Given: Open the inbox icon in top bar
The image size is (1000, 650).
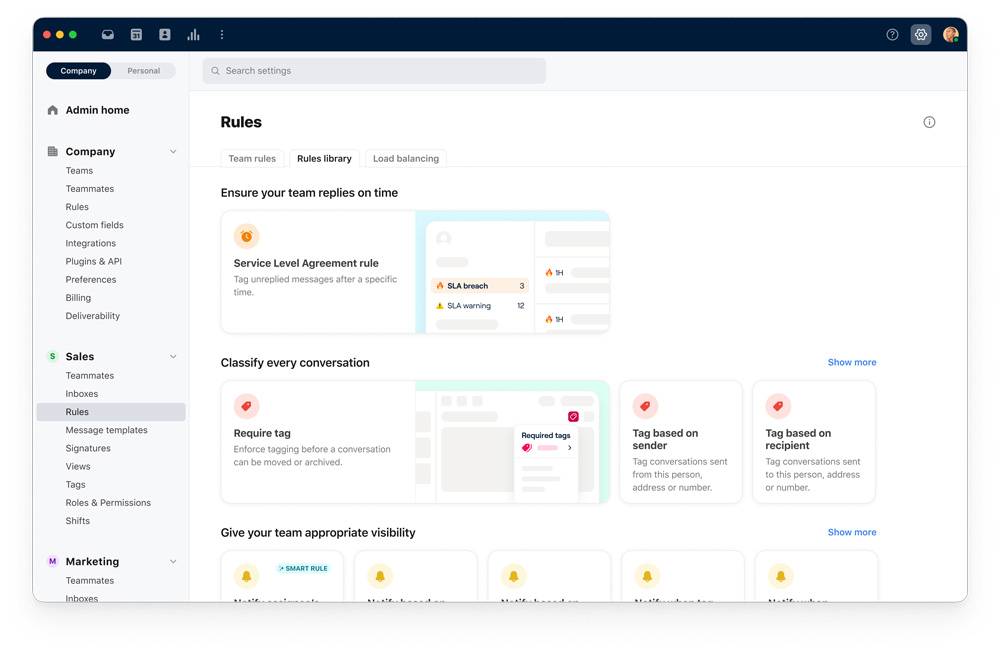Looking at the screenshot, I should (x=108, y=34).
